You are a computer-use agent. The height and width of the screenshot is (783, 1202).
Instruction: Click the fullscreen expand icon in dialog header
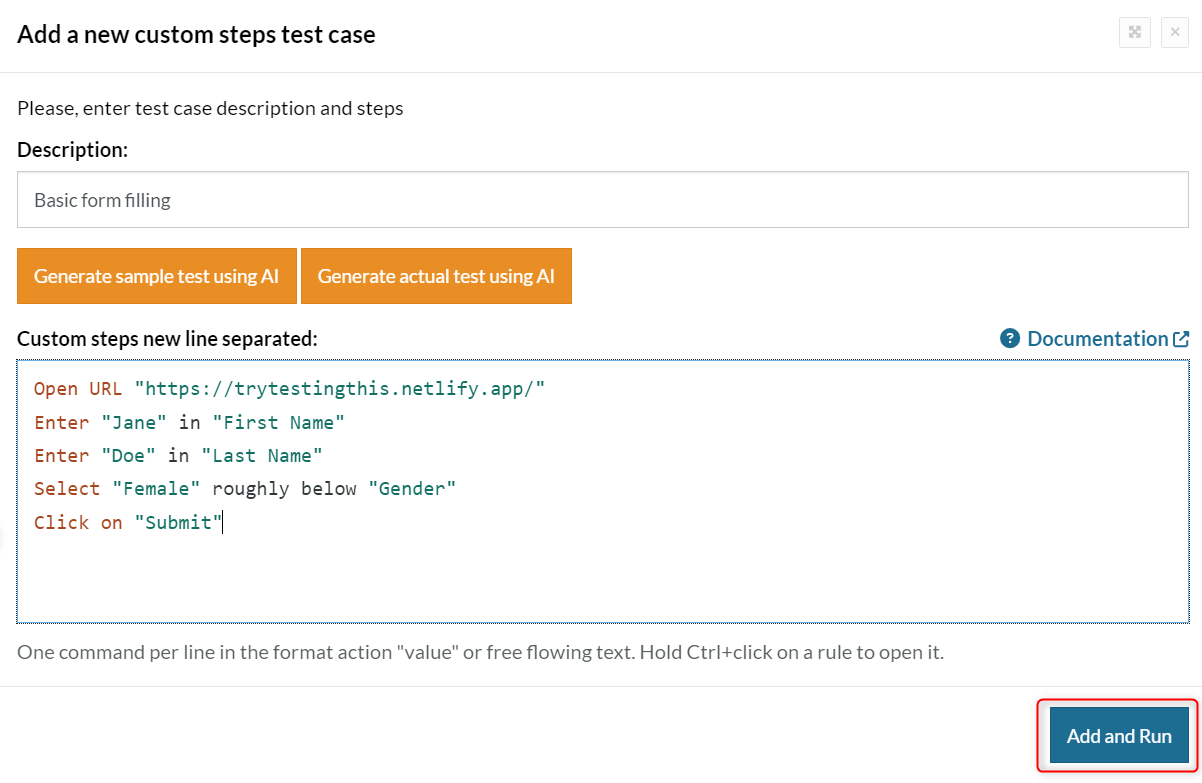pos(1135,33)
